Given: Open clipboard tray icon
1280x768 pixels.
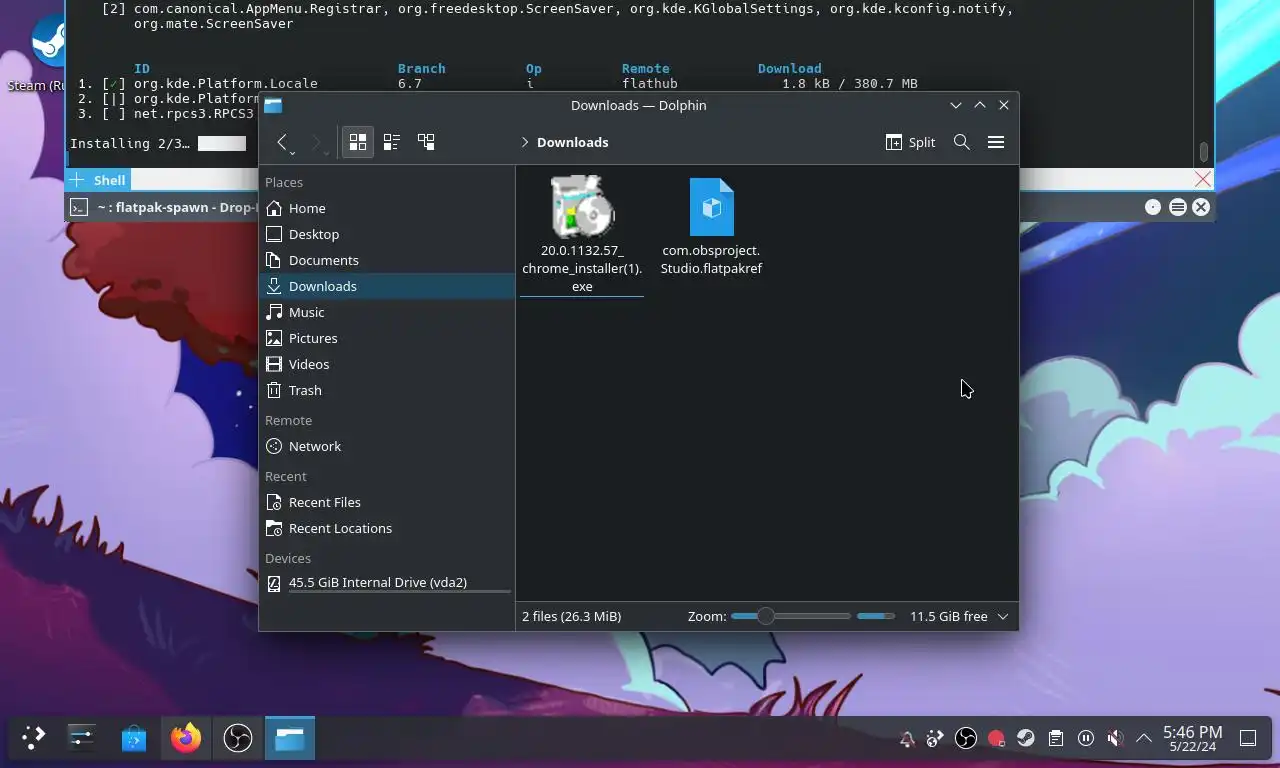Looking at the screenshot, I should click(x=1056, y=739).
